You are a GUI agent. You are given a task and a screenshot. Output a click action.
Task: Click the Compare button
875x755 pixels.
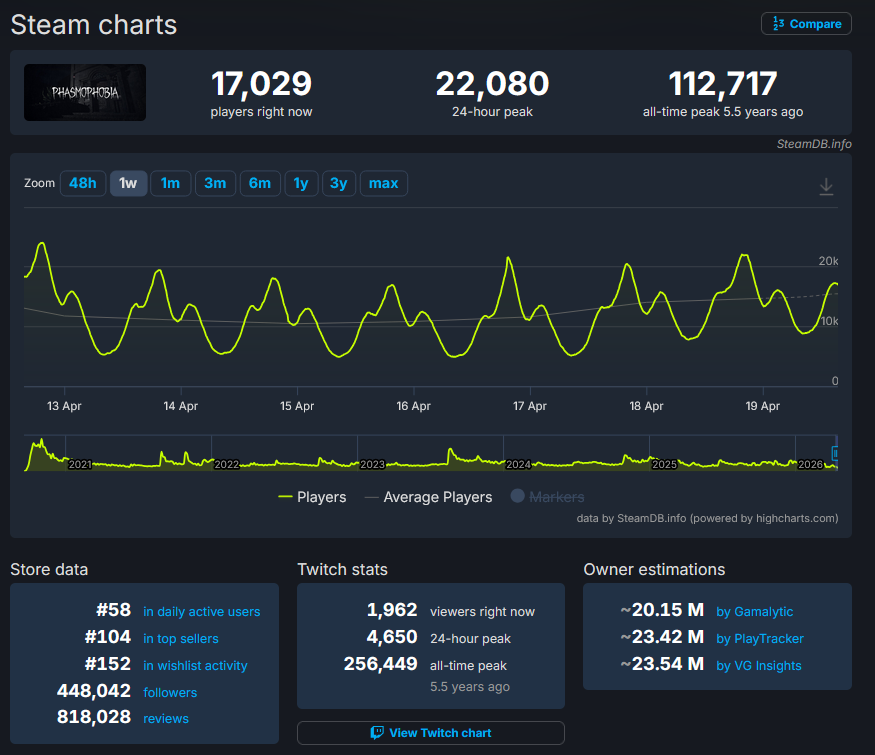point(806,24)
